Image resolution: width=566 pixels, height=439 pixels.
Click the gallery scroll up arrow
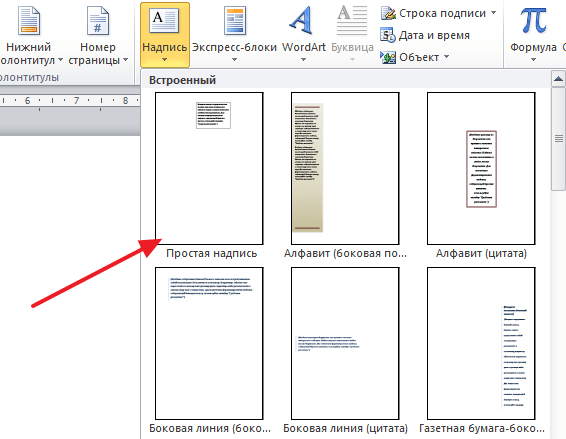coord(558,79)
